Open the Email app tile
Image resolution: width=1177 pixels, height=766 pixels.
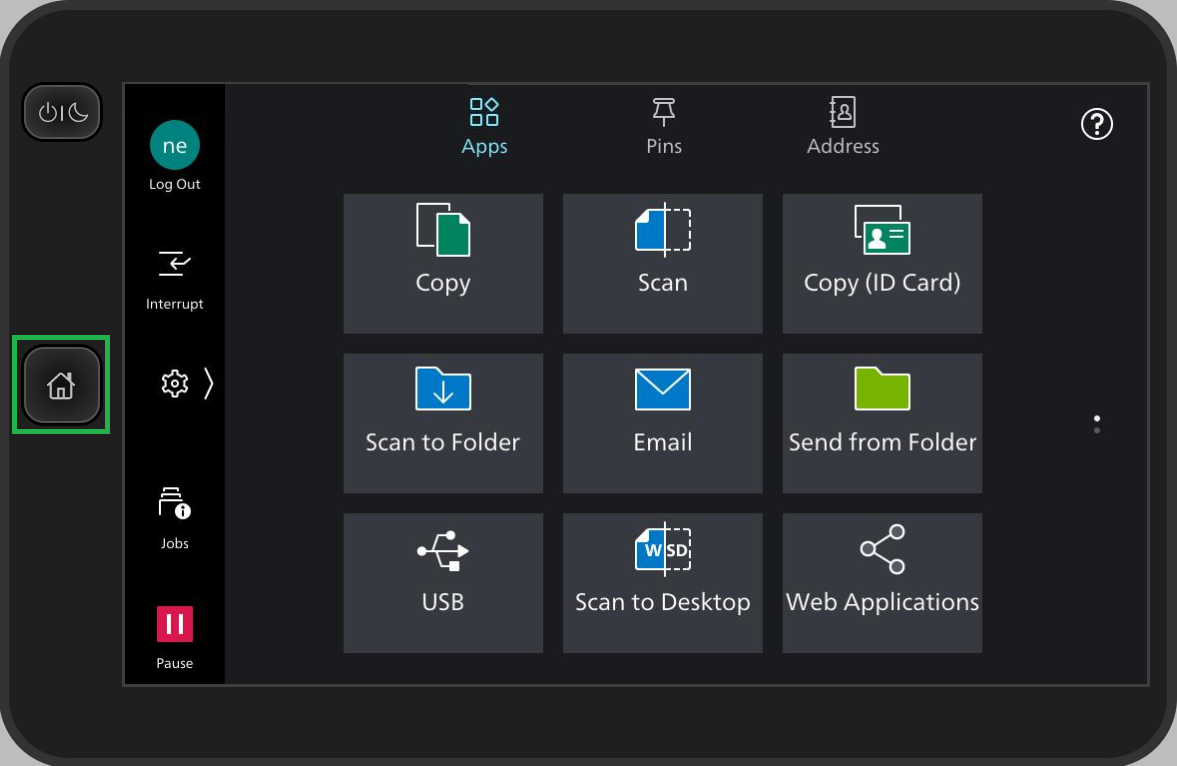pyautogui.click(x=662, y=423)
